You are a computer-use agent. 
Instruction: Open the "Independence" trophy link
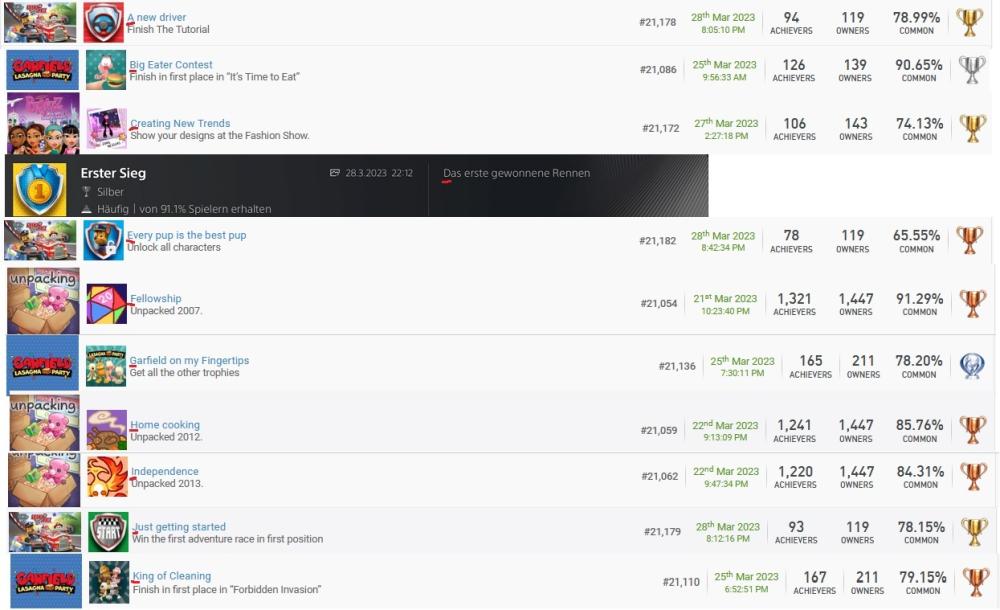pyautogui.click(x=165, y=472)
